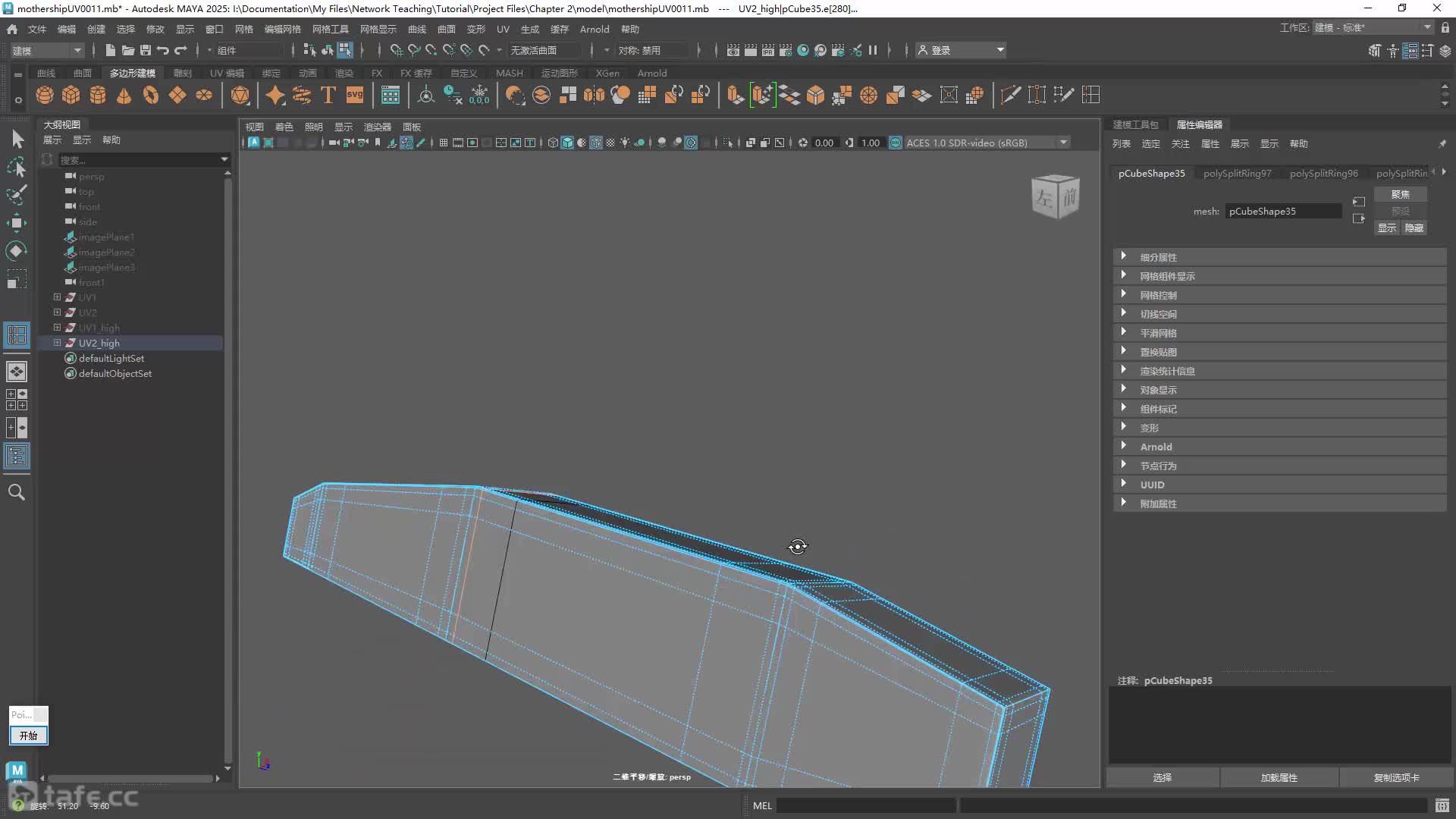The height and width of the screenshot is (819, 1456).
Task: Open the 文件 menu
Action: click(37, 29)
